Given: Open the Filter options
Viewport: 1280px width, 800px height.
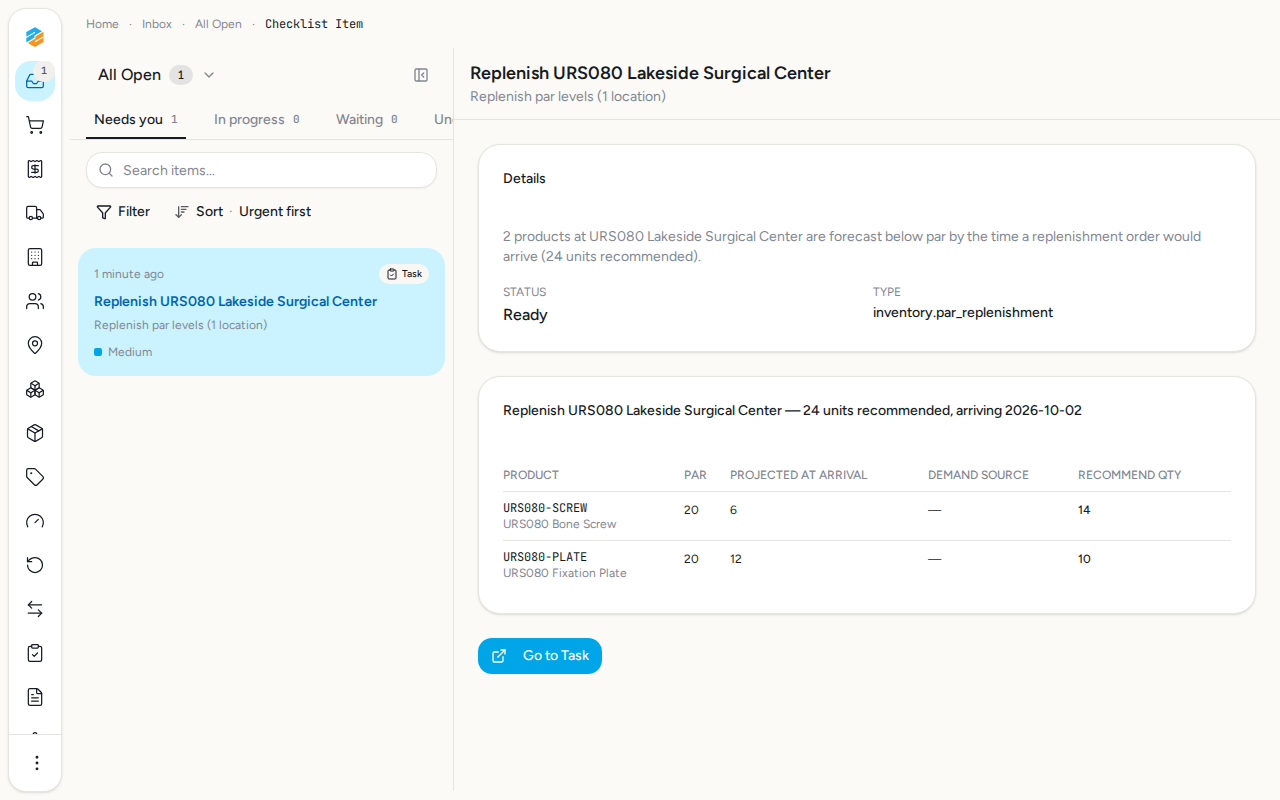Looking at the screenshot, I should (x=123, y=212).
